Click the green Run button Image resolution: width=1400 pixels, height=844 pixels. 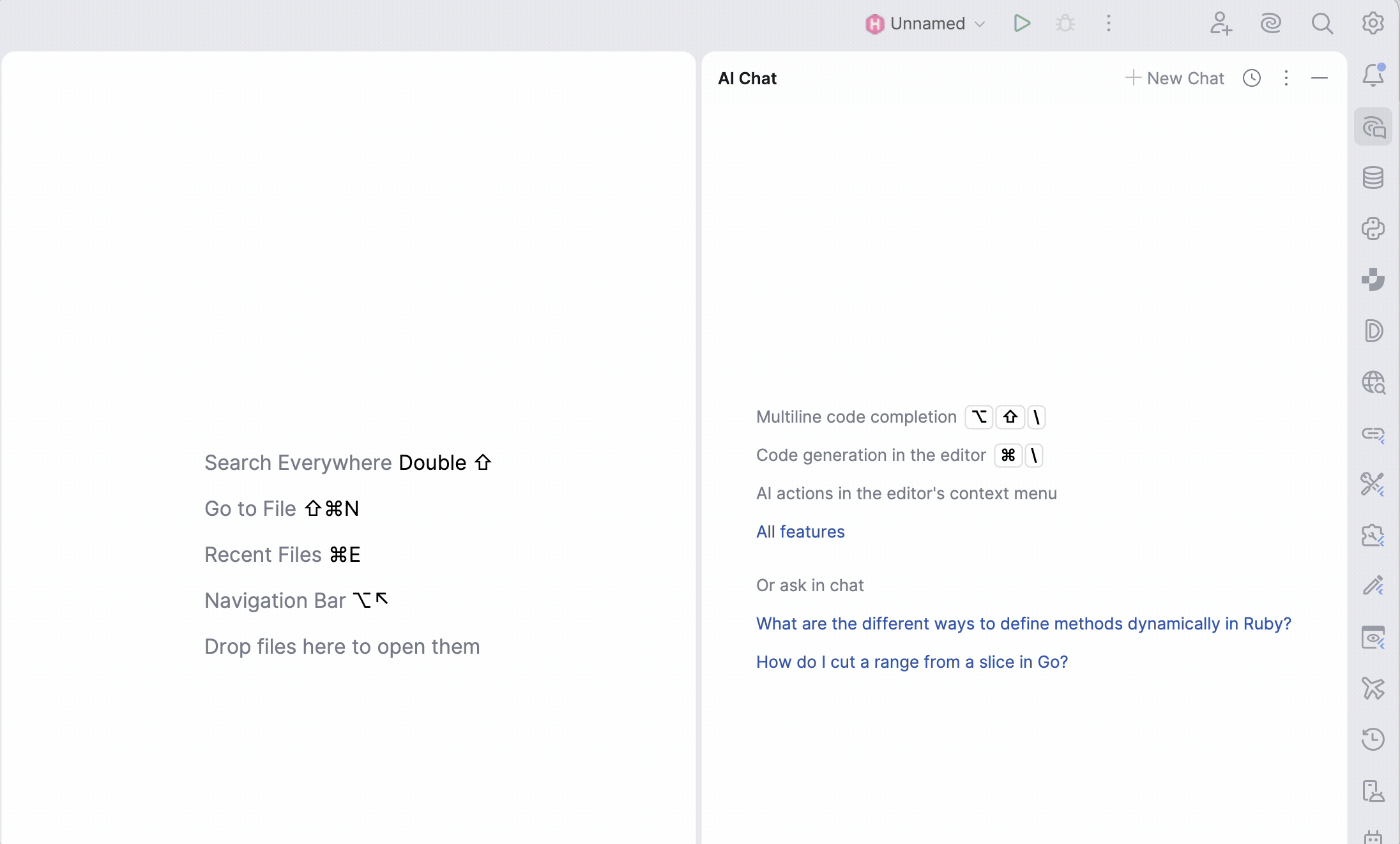1022,24
